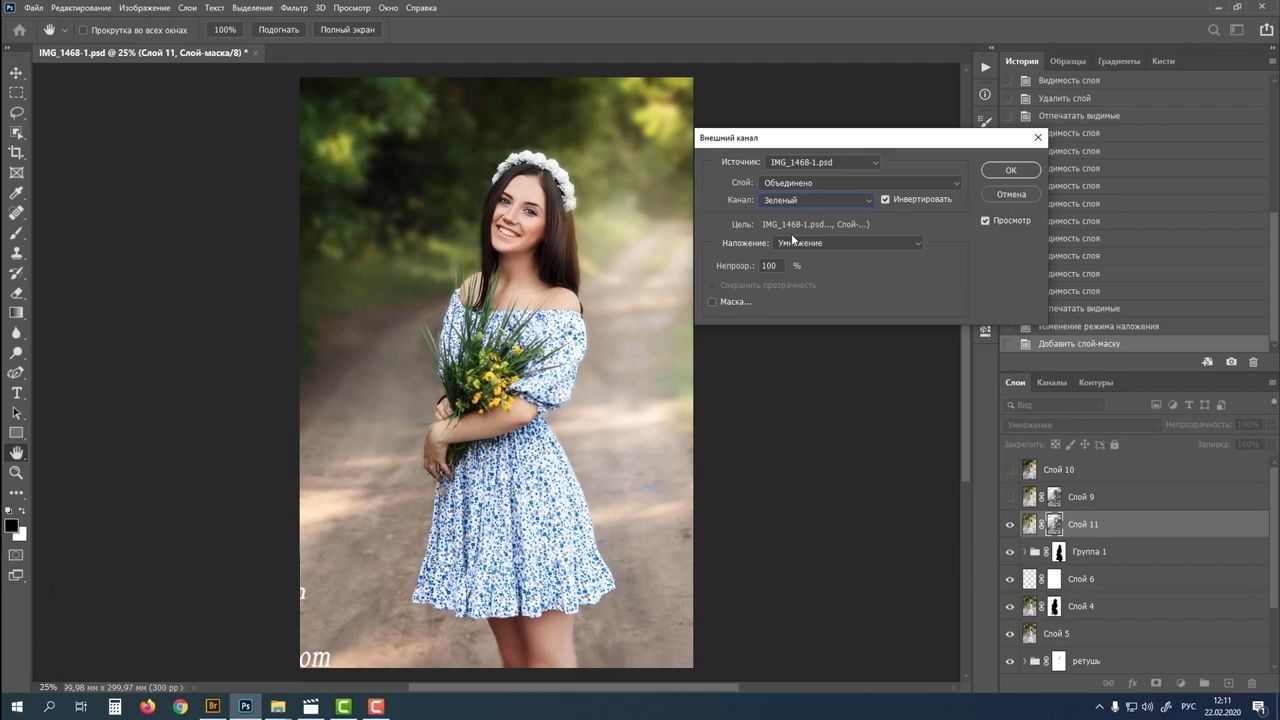
Task: Switch to the Градиенты tab
Action: (x=1119, y=61)
